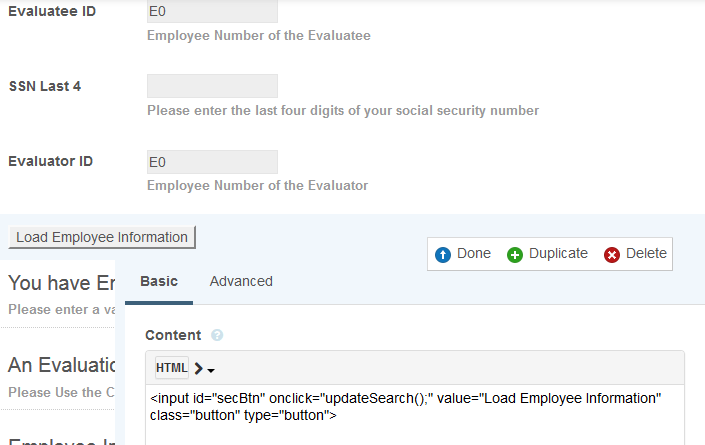The image size is (705, 445).
Task: Focus the Evaluatee ID field
Action: click(212, 12)
